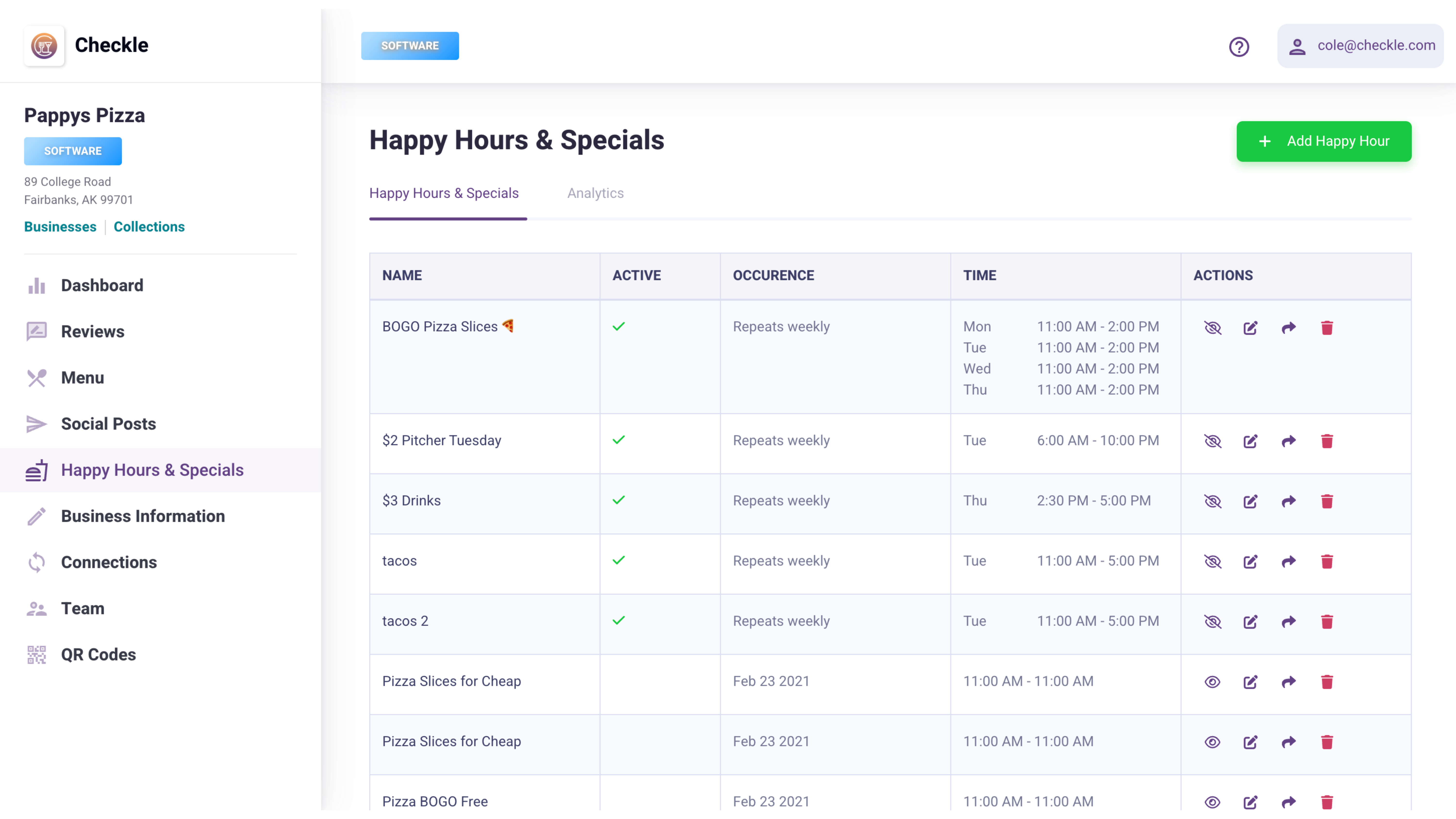
Task: Delete the second Pizza Slices for Cheap entry
Action: click(1327, 742)
